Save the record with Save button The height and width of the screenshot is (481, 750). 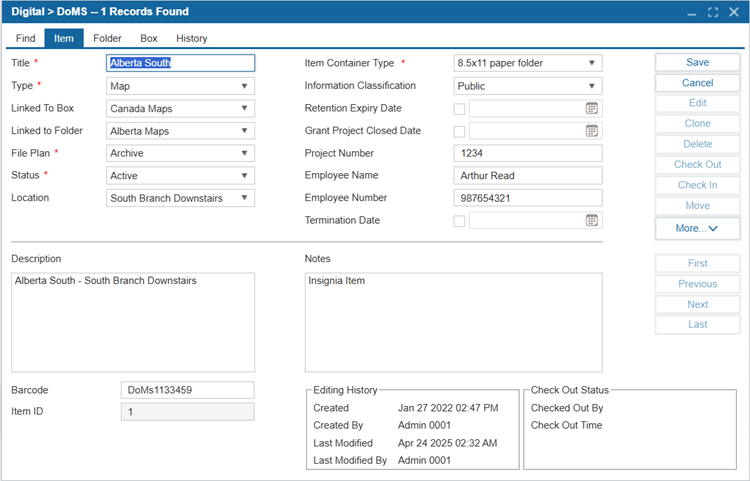point(697,62)
